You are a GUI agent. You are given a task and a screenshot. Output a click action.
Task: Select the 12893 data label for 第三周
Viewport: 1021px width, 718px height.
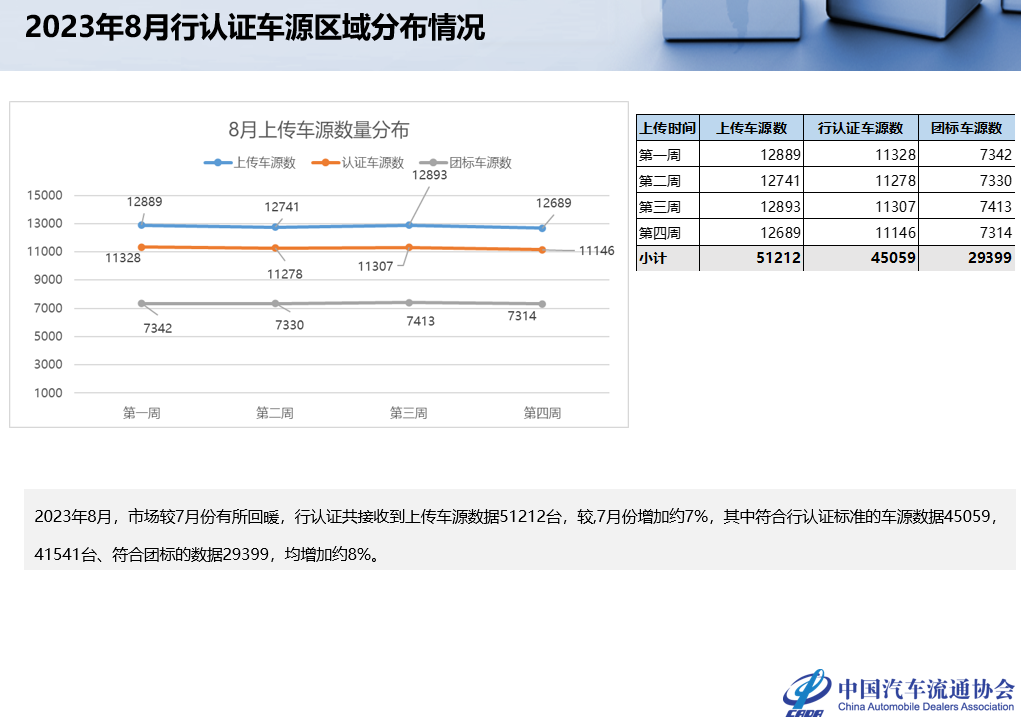click(429, 174)
